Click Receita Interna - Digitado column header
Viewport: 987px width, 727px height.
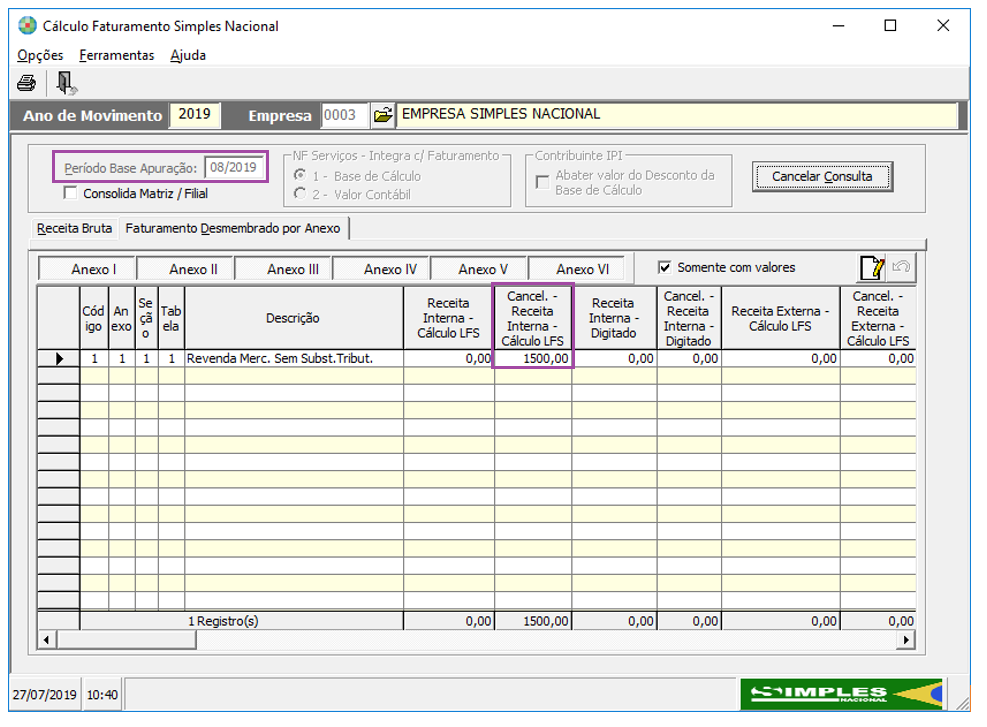614,318
